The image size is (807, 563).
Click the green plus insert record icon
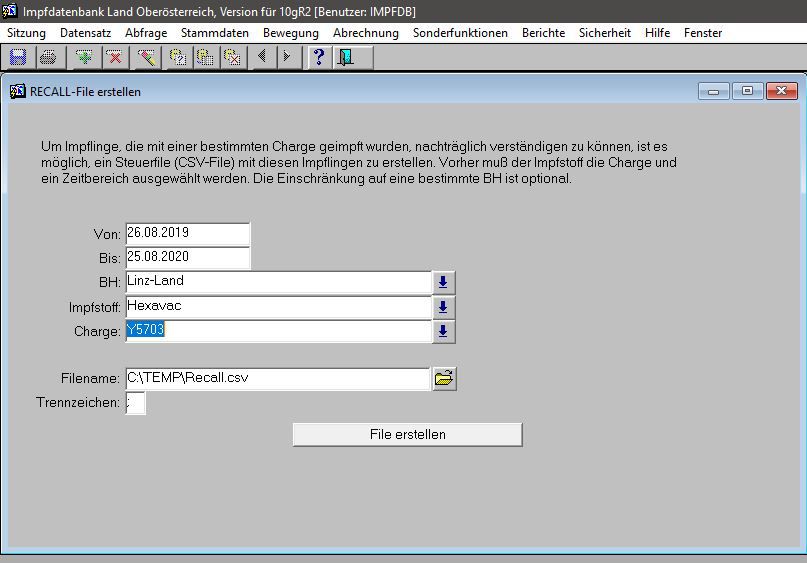[x=85, y=57]
